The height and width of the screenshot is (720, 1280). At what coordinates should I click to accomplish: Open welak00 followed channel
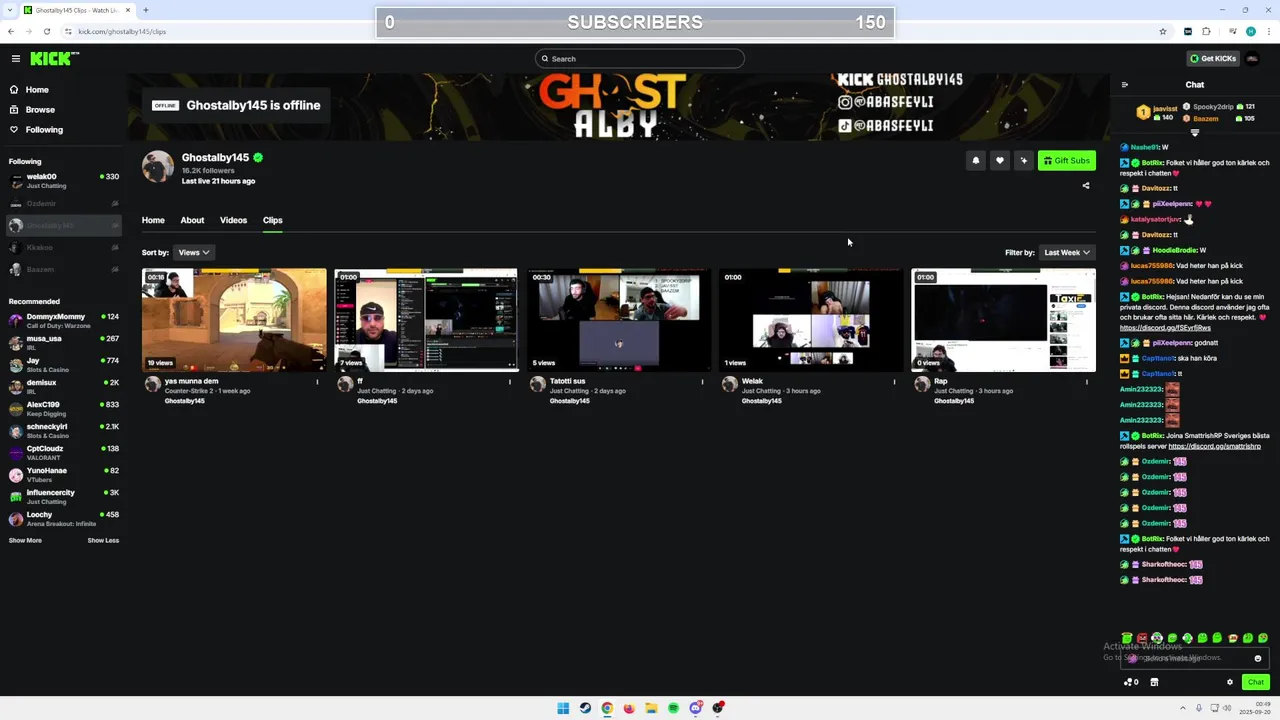tap(64, 181)
